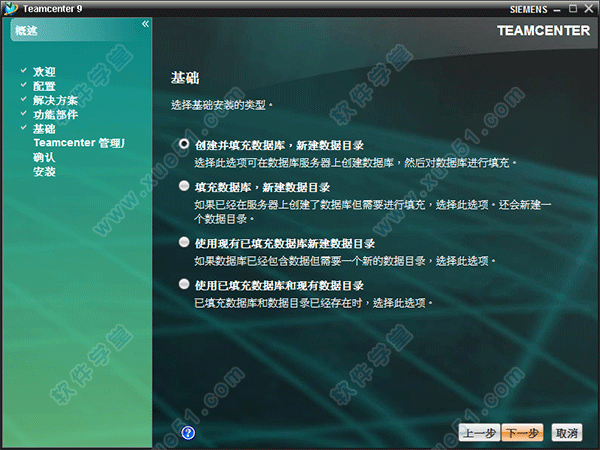Select radio 填充数据库，新建数据目录
The image size is (600, 450).
click(x=184, y=186)
